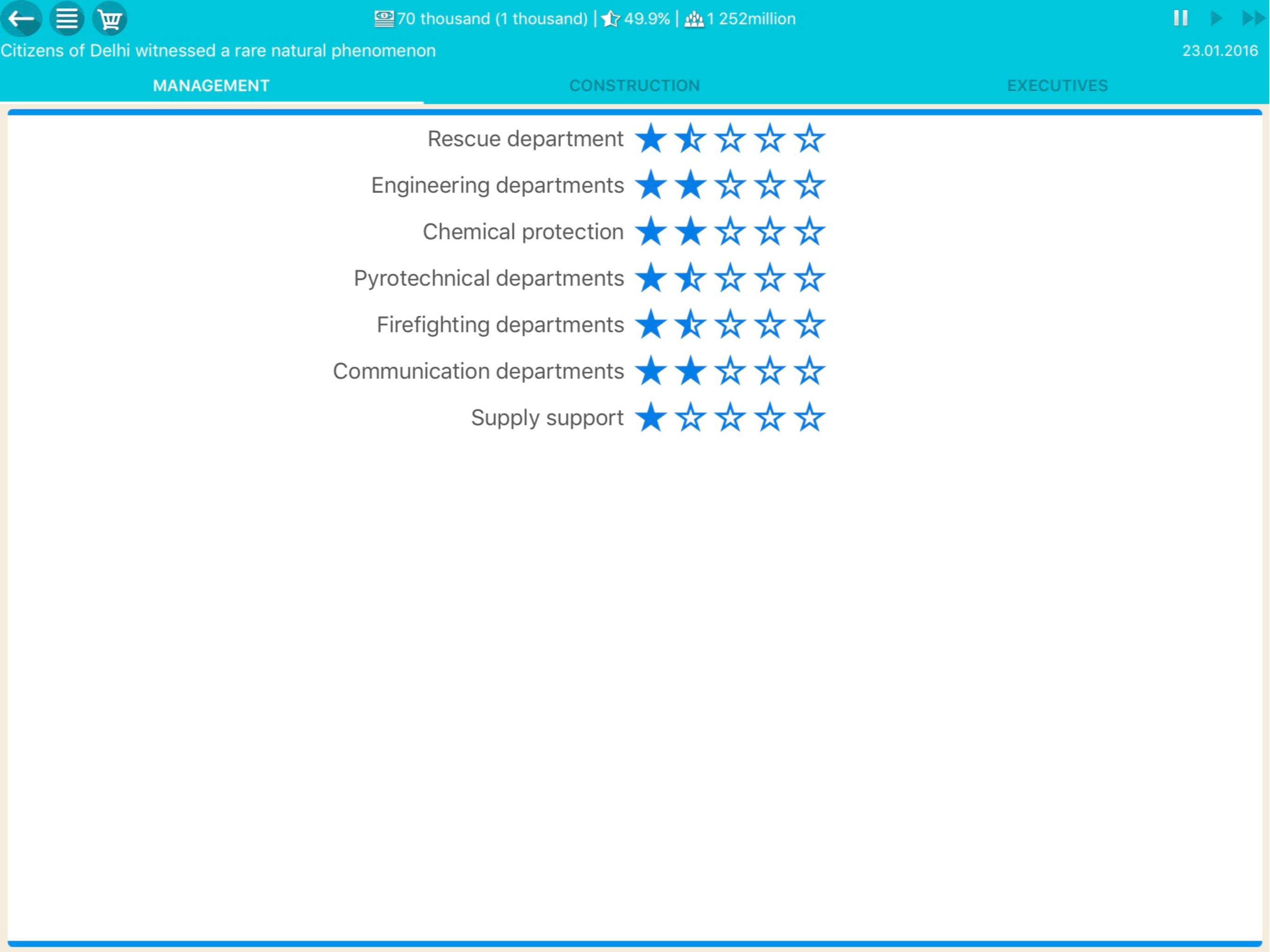Switch to the Construction tab

635,86
